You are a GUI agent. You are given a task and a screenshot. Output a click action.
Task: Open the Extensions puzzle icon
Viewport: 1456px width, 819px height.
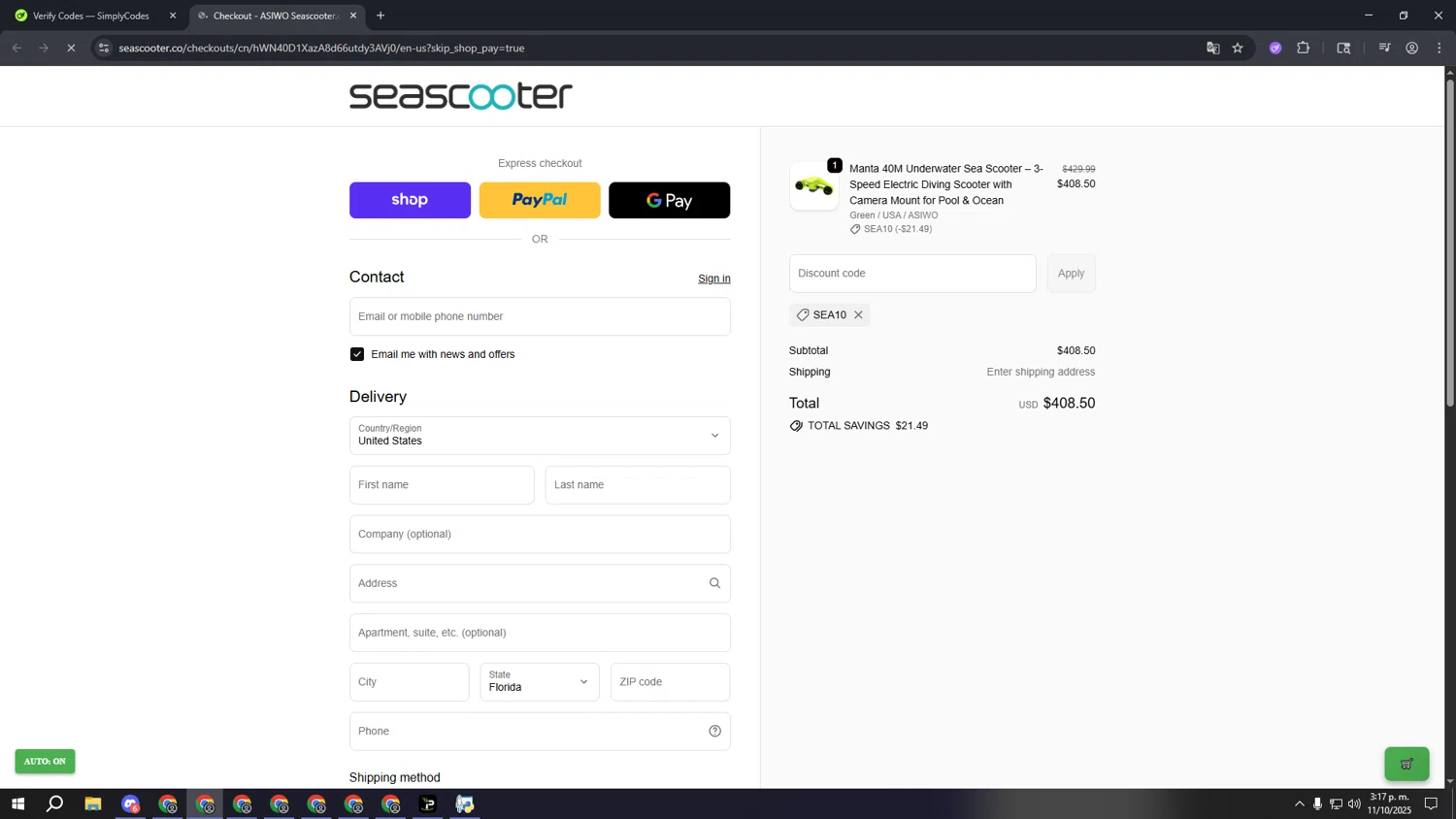1303,48
